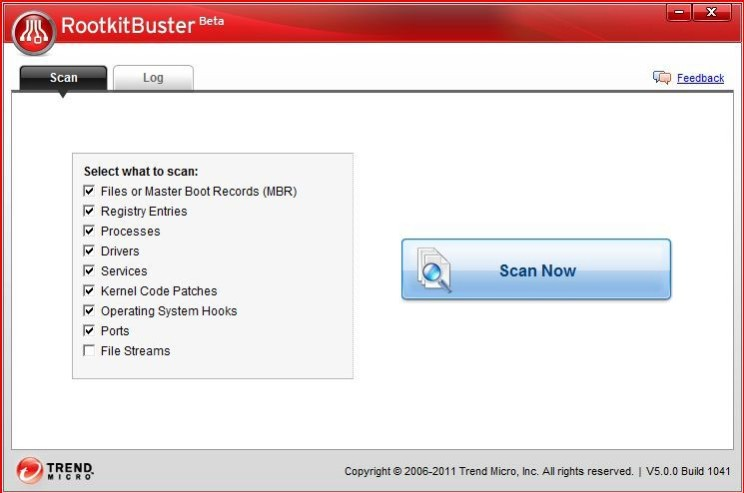Image resolution: width=744 pixels, height=493 pixels.
Task: Disable Operating System Hooks checkbox
Action: (89, 311)
